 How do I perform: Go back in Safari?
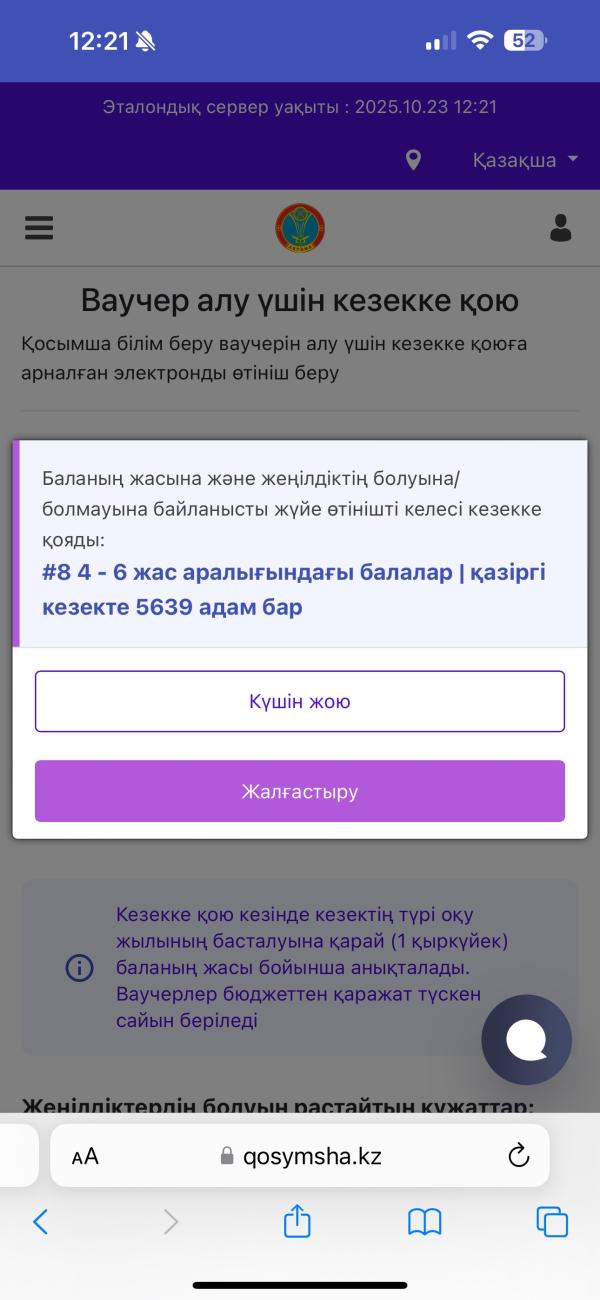tap(41, 1221)
